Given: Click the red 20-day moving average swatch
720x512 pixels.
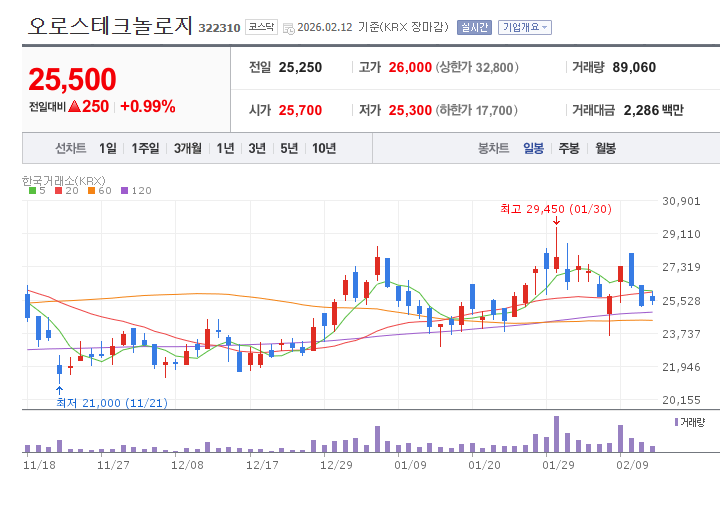Looking at the screenshot, I should [58, 191].
